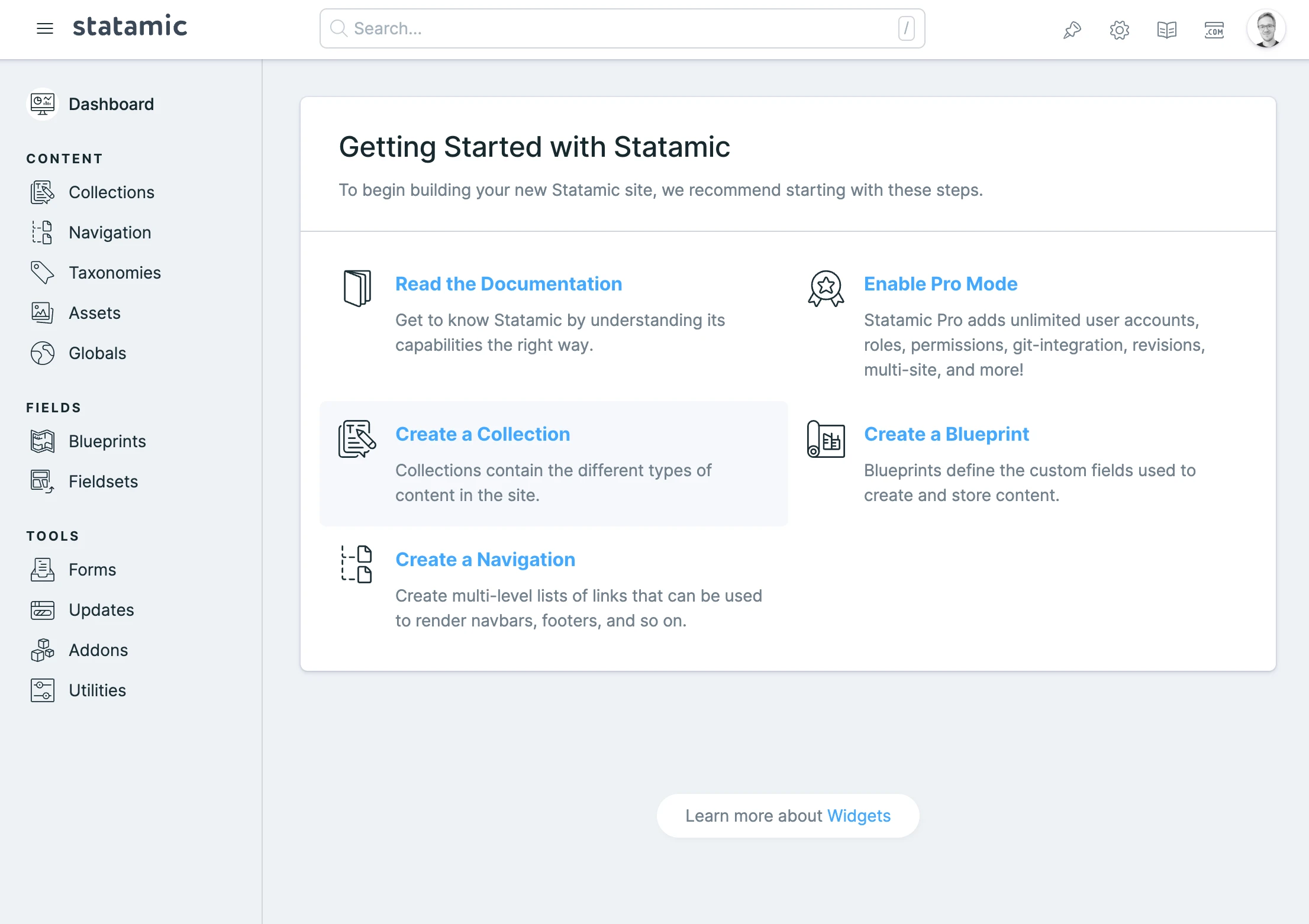Click the Taxonomies tag icon
The image size is (1309, 924).
pyautogui.click(x=42, y=273)
